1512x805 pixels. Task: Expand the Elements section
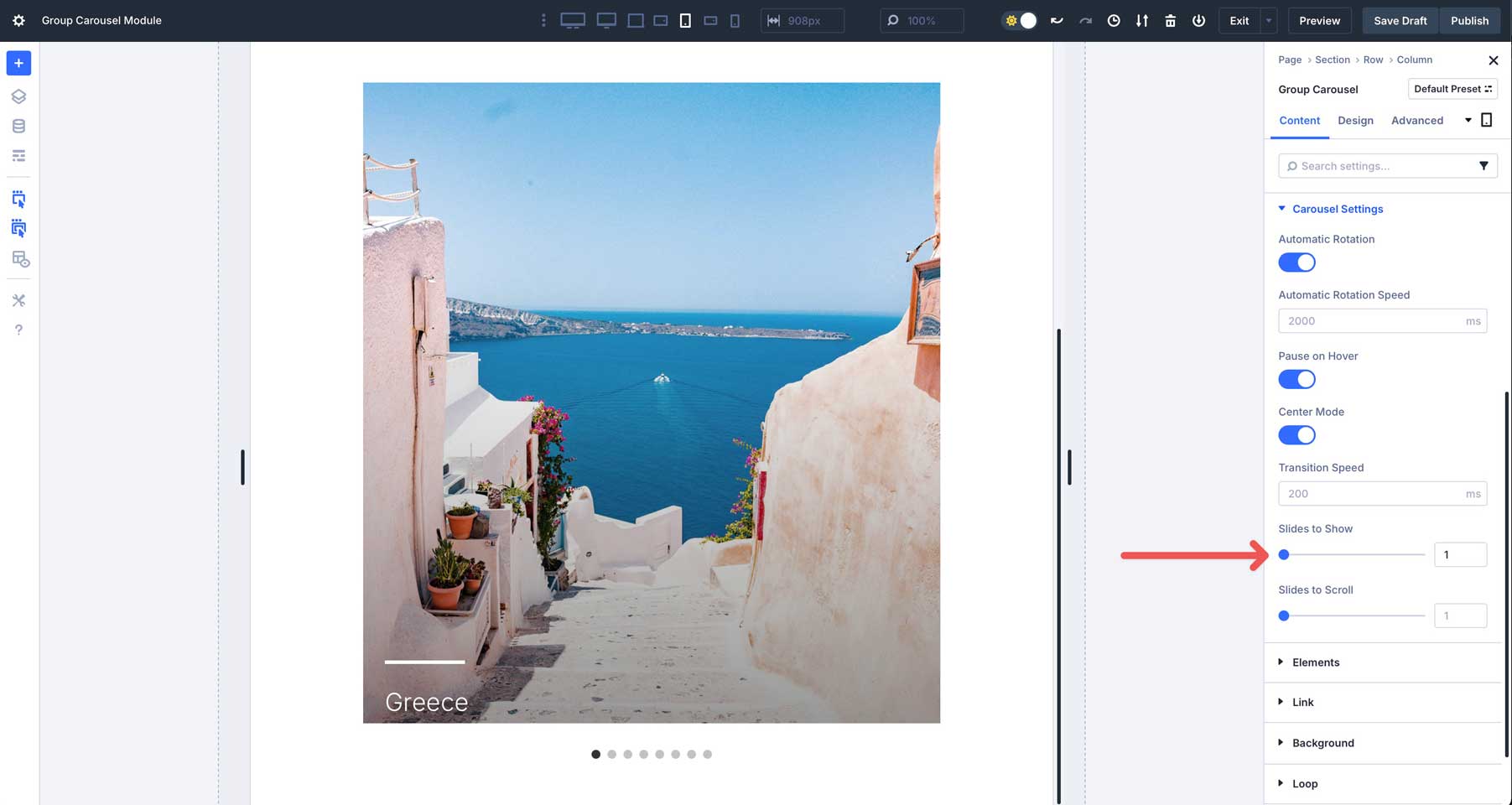tap(1314, 662)
